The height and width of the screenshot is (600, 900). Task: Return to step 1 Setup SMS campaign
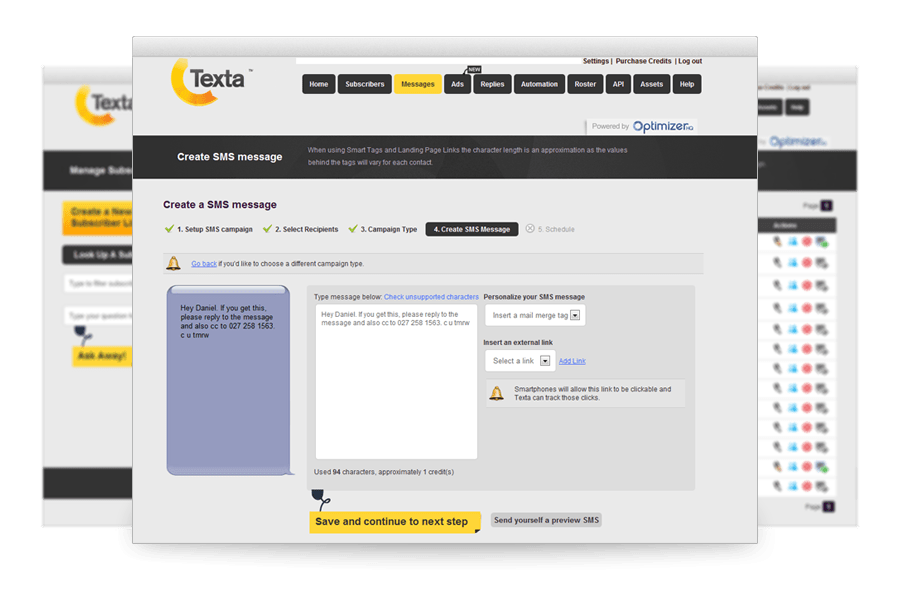[209, 229]
